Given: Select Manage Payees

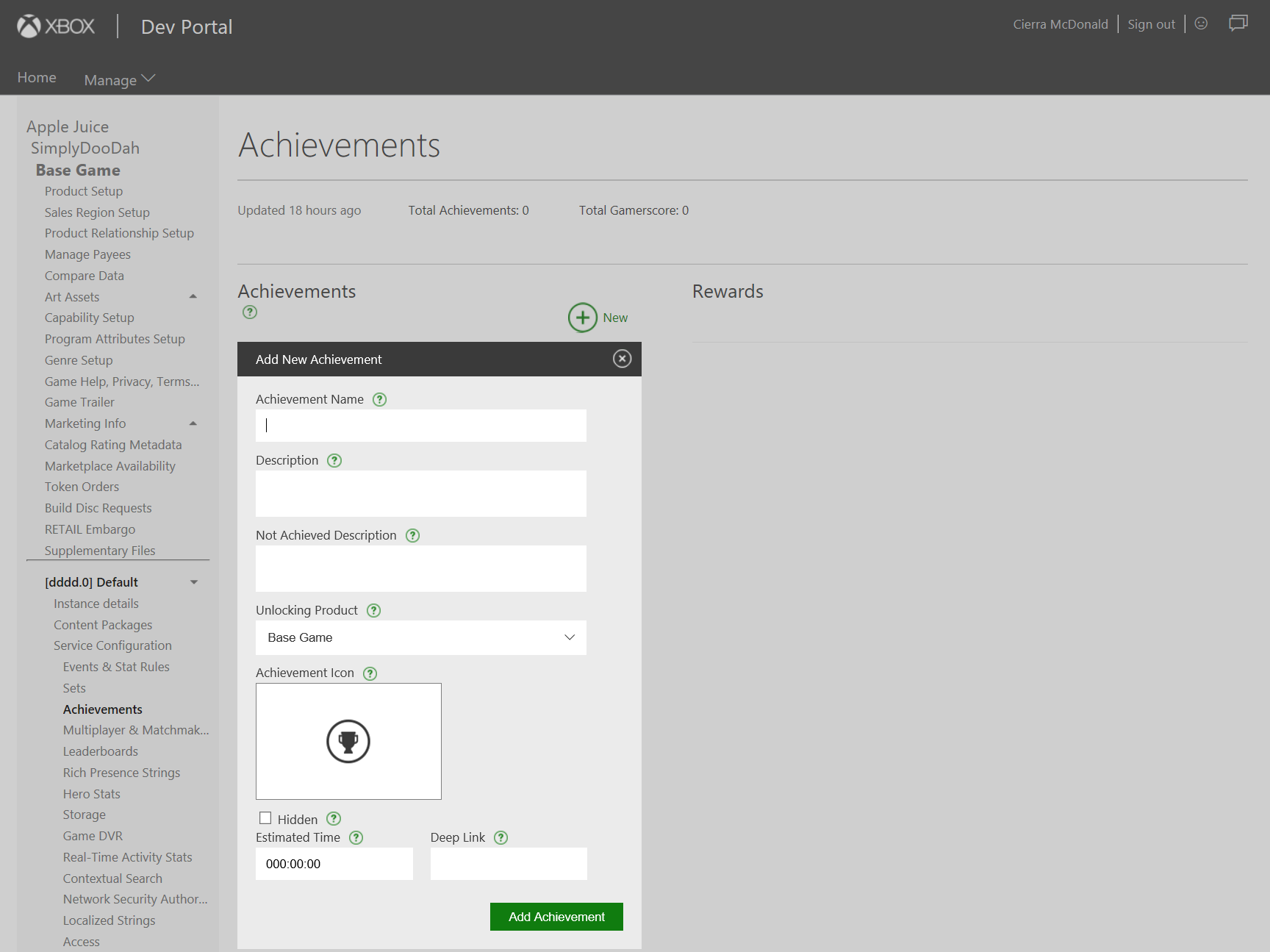Looking at the screenshot, I should tap(87, 254).
